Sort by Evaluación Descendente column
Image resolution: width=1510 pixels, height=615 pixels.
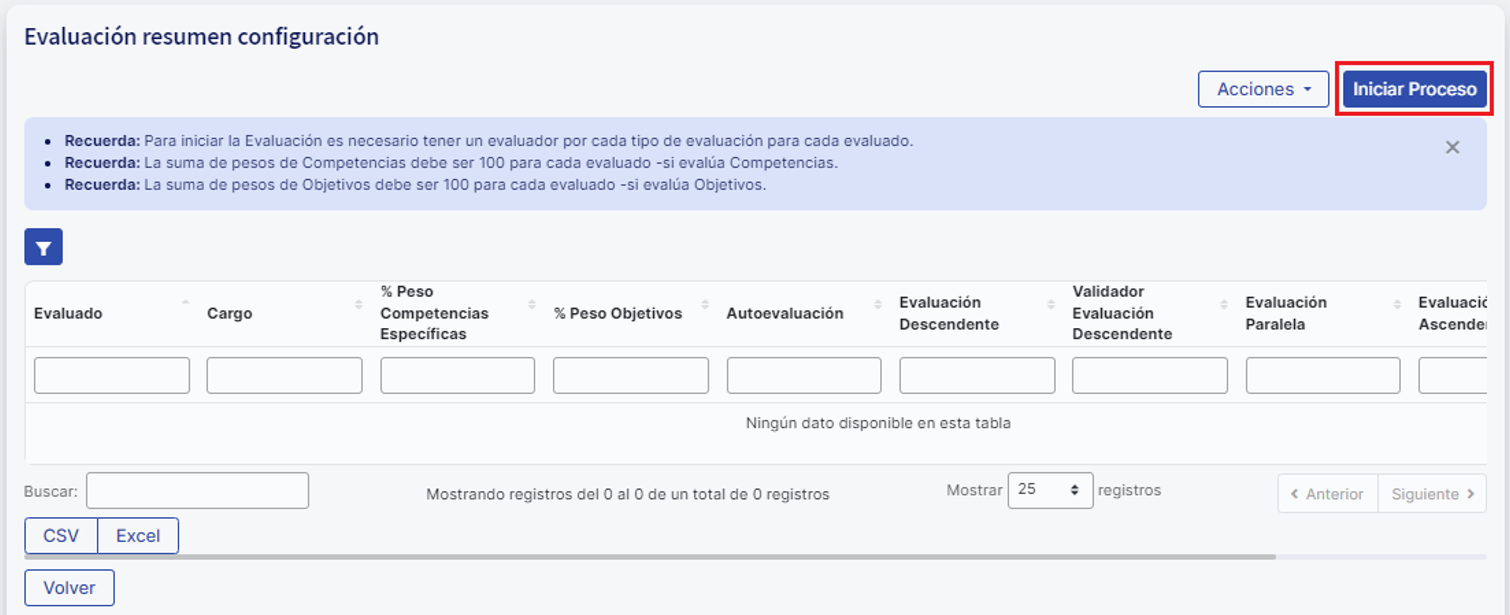click(x=948, y=313)
